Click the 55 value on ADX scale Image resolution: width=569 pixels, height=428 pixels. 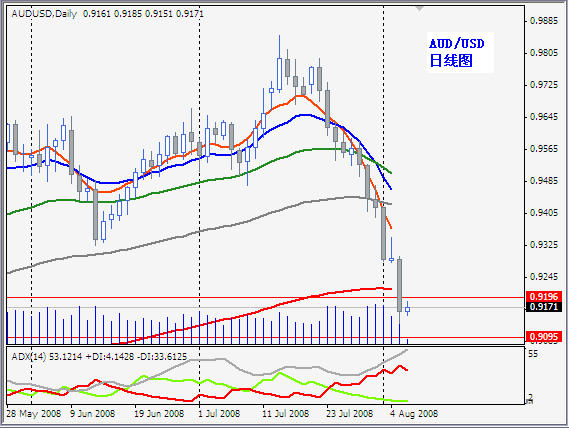533,354
